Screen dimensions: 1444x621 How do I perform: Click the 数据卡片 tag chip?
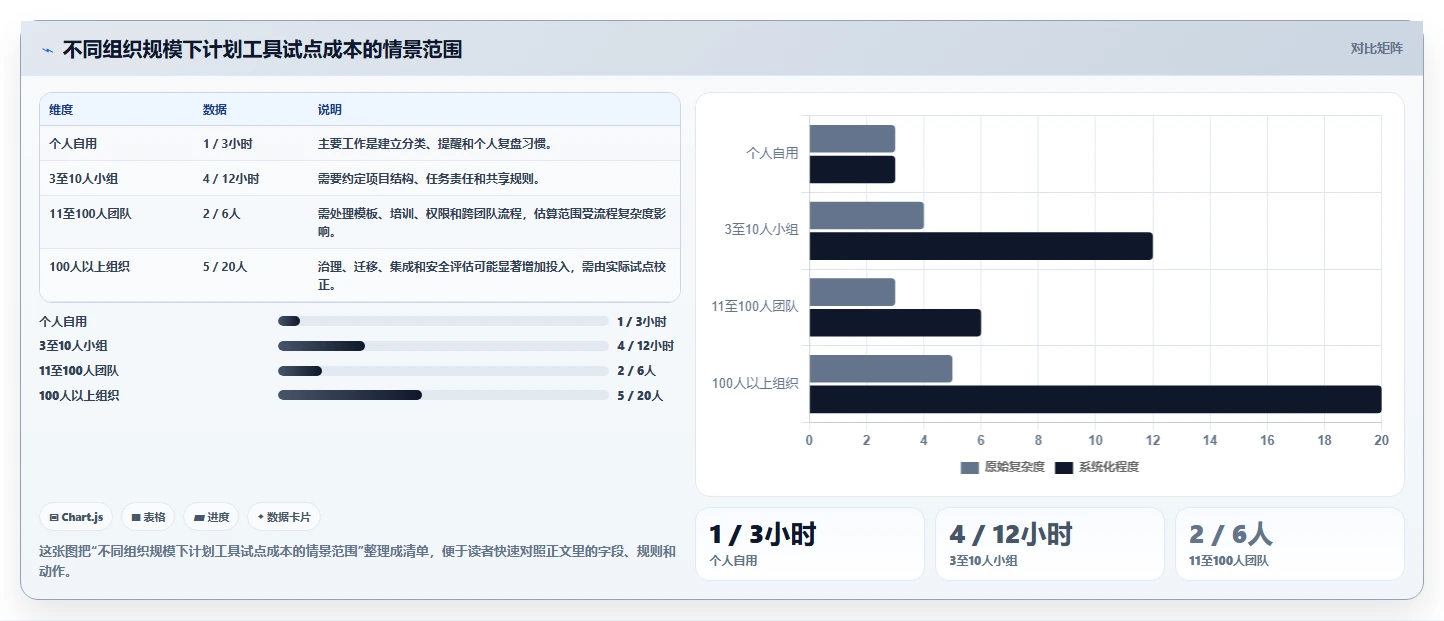click(x=284, y=517)
